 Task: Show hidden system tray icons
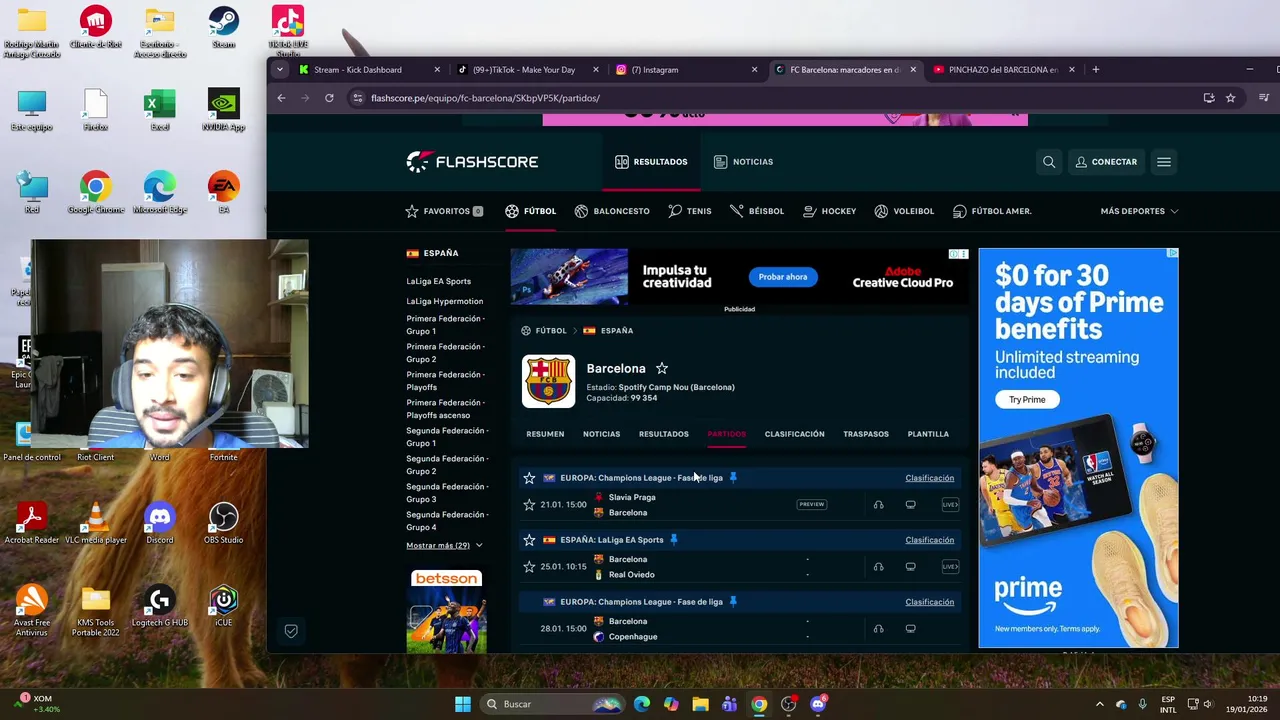1099,704
